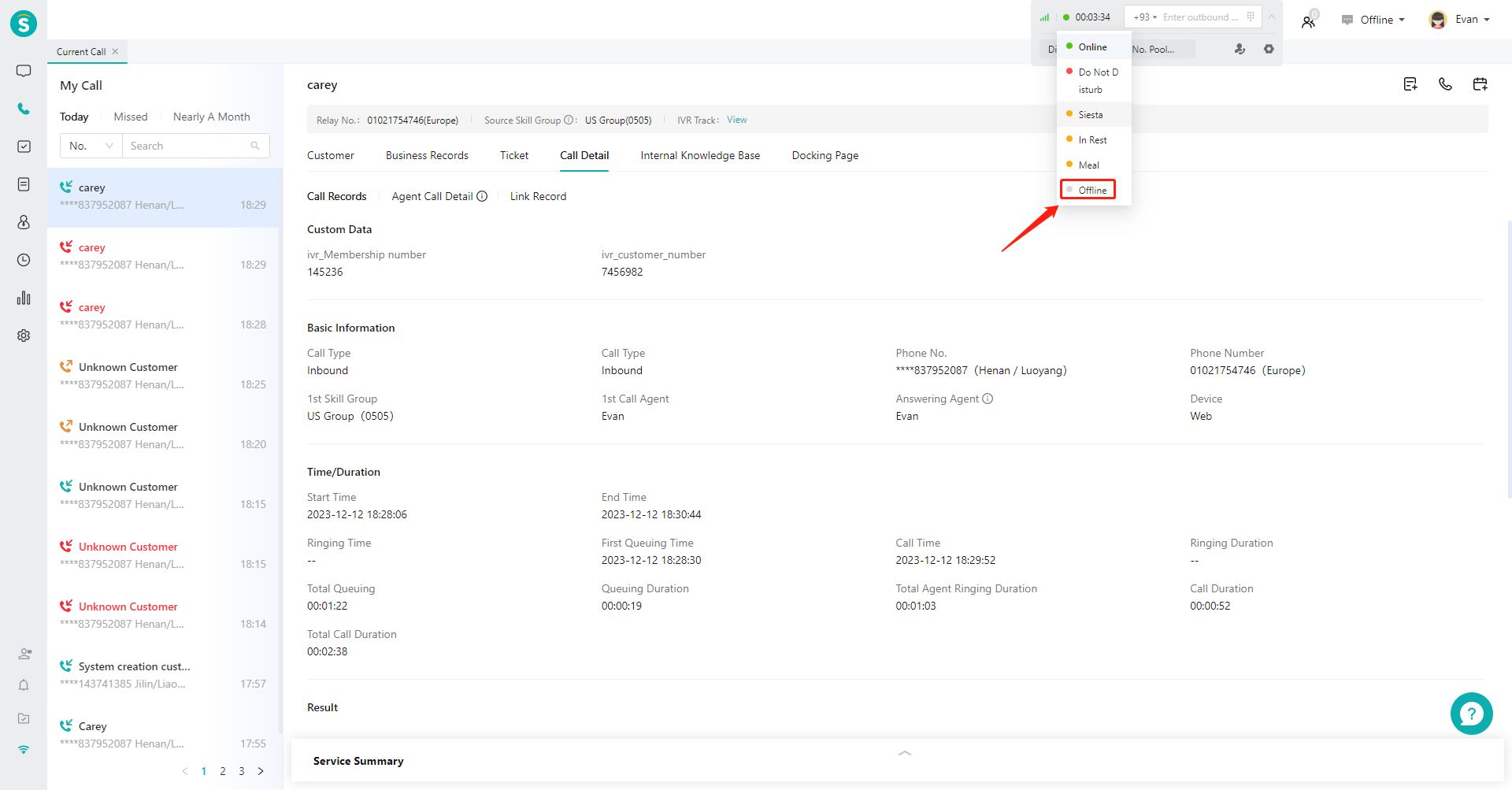Open the Offline chat status dropdown
1512x790 pixels.
point(1373,20)
